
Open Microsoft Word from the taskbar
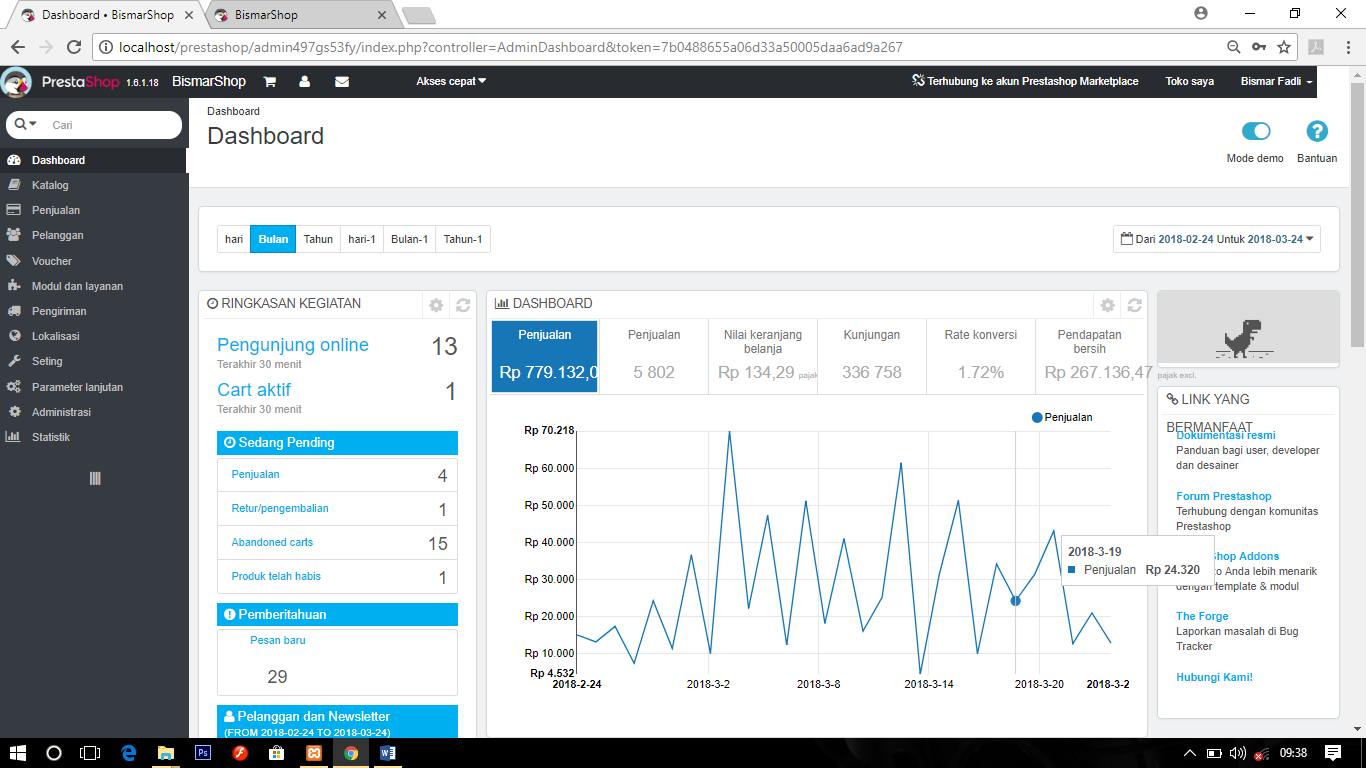388,753
